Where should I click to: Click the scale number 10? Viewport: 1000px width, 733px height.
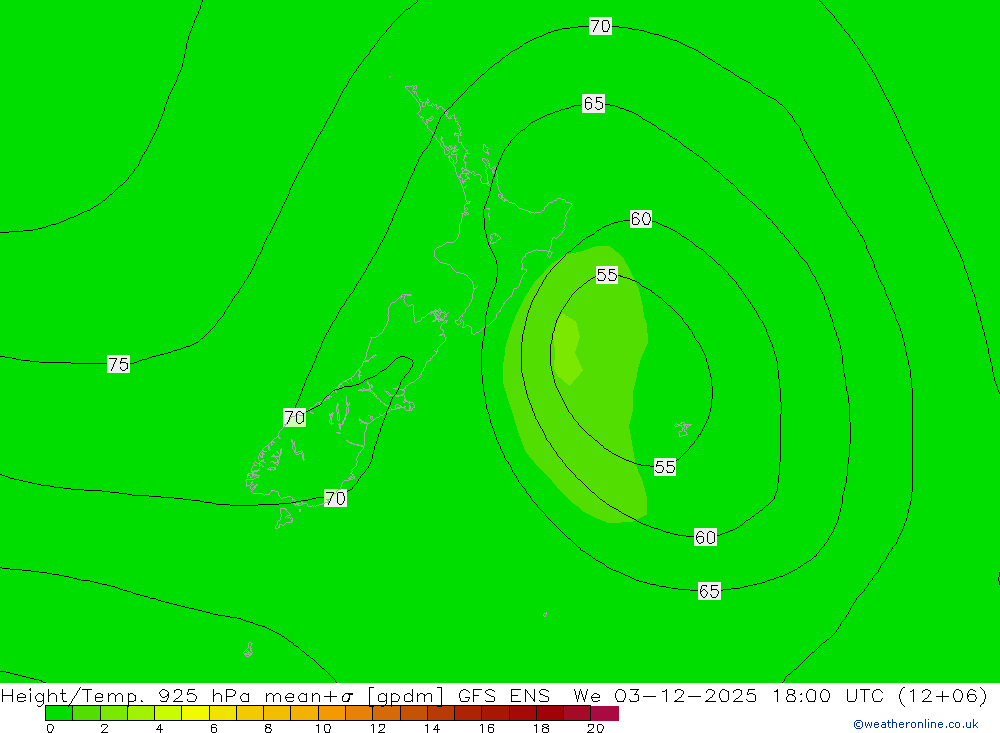(x=323, y=728)
